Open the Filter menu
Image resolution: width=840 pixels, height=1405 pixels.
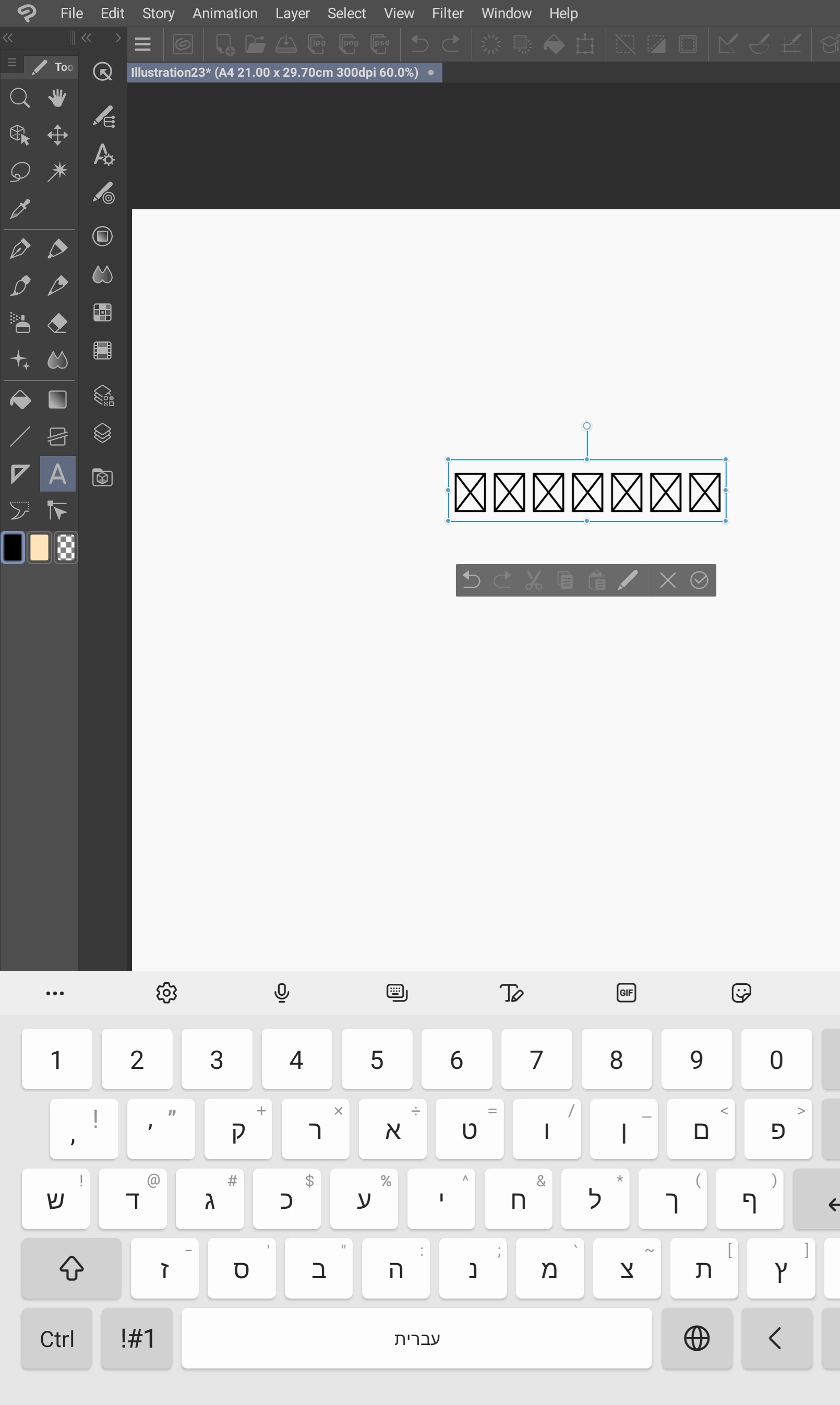(448, 13)
